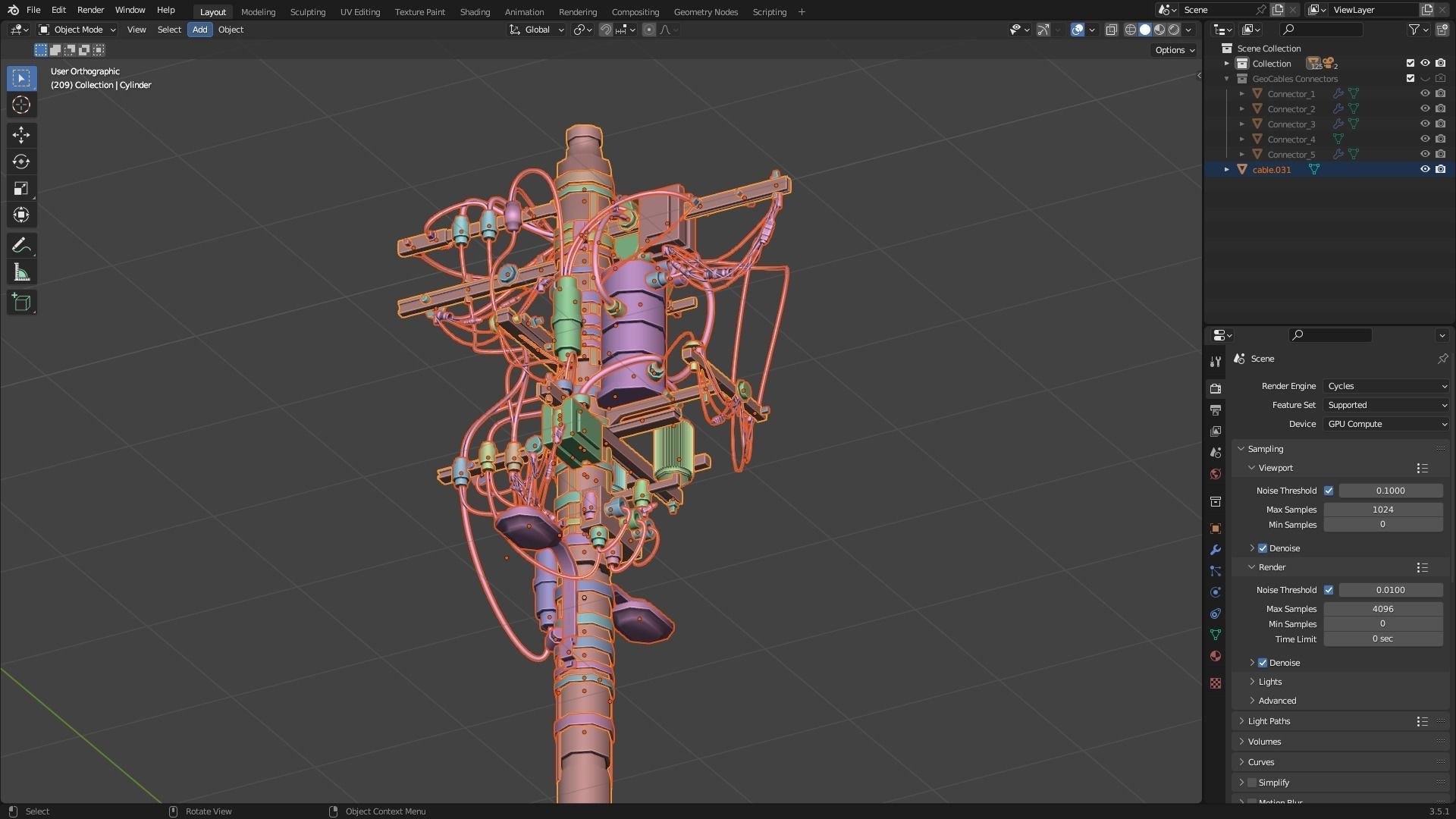1456x819 pixels.
Task: Hide Connector_1 with eye icon
Action: pyautogui.click(x=1425, y=94)
